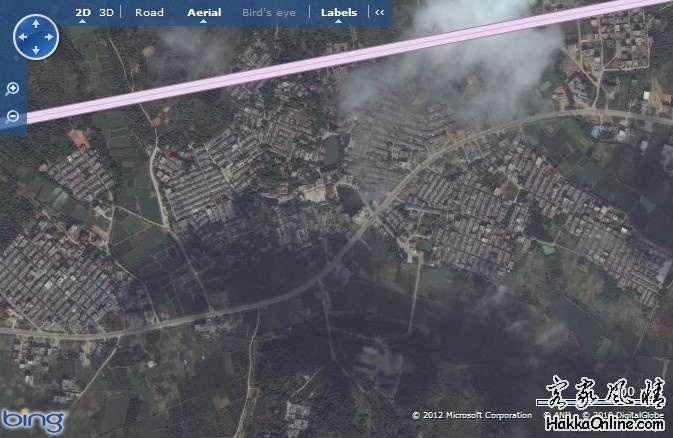Select the Aerial map view
The height and width of the screenshot is (438, 673).
[x=204, y=13]
